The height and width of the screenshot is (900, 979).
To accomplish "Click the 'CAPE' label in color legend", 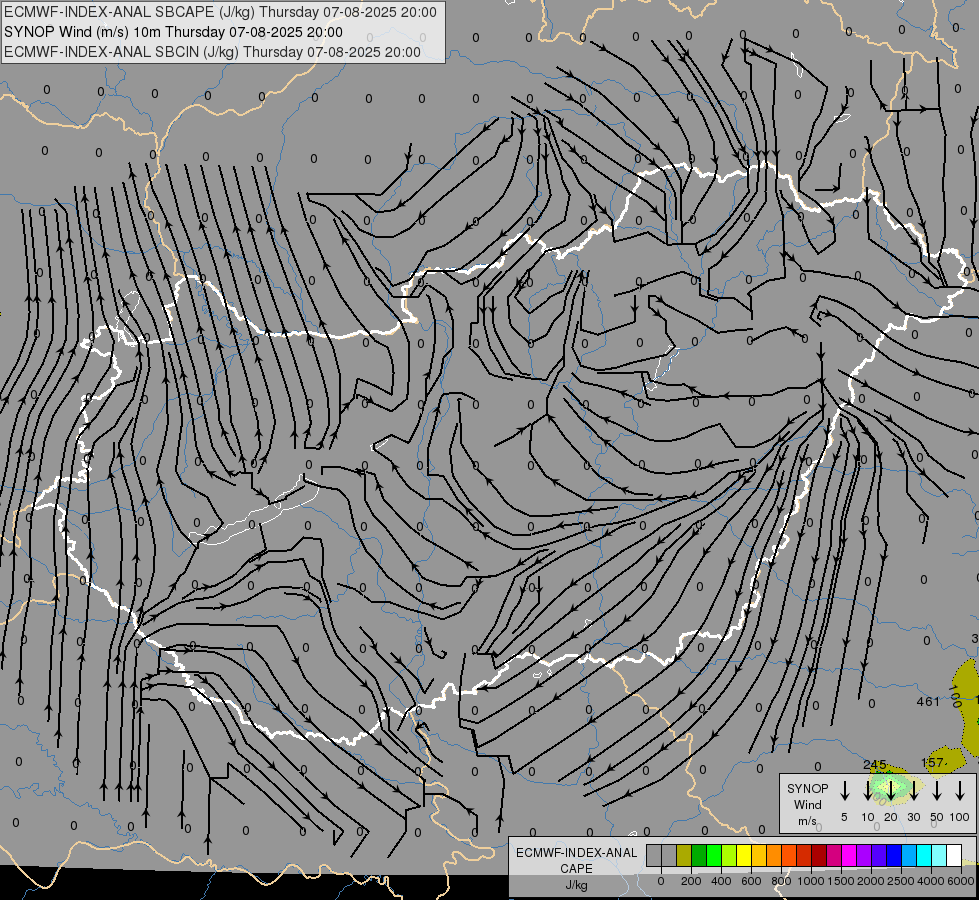I will pyautogui.click(x=576, y=869).
